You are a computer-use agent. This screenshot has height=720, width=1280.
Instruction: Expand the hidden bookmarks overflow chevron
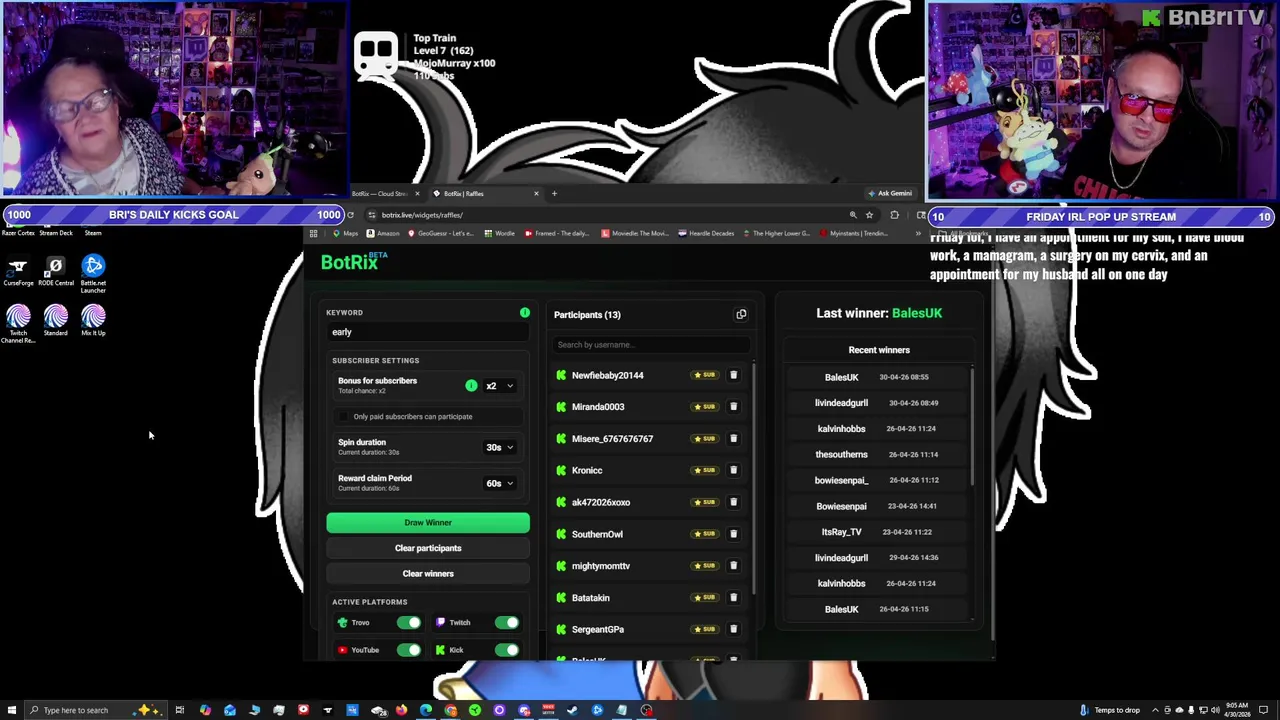pyautogui.click(x=918, y=234)
